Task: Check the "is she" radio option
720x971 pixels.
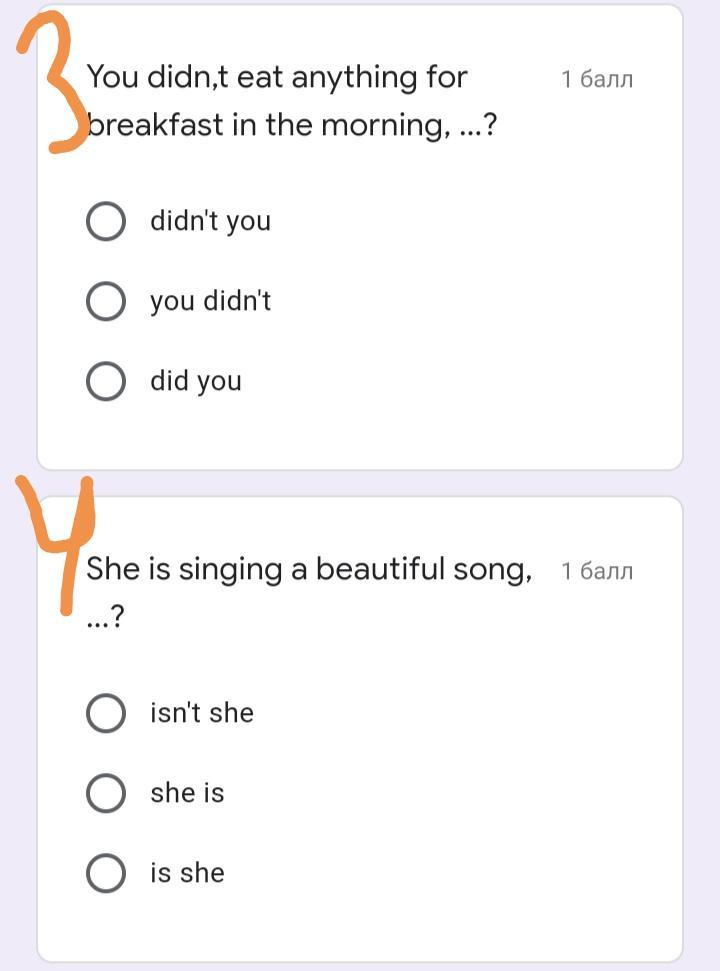Action: point(106,873)
